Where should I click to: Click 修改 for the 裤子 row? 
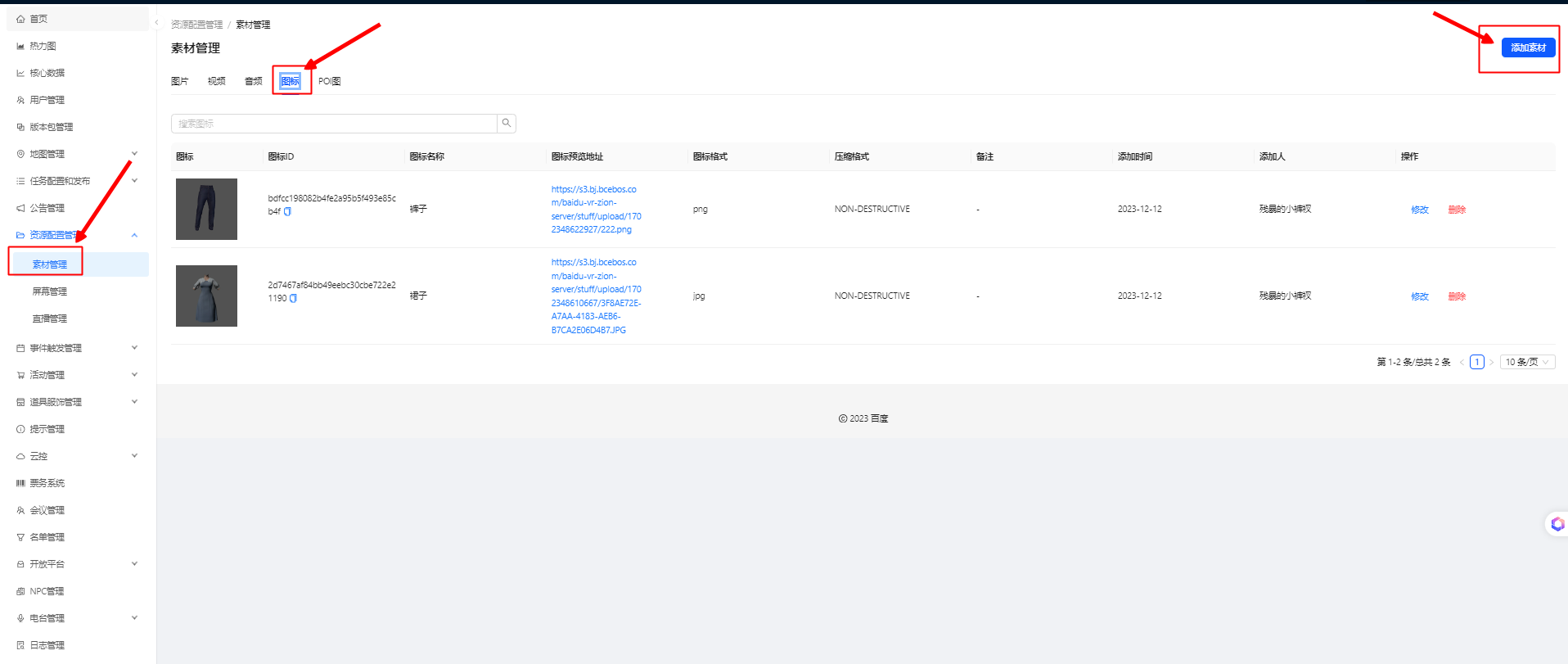coord(1419,210)
